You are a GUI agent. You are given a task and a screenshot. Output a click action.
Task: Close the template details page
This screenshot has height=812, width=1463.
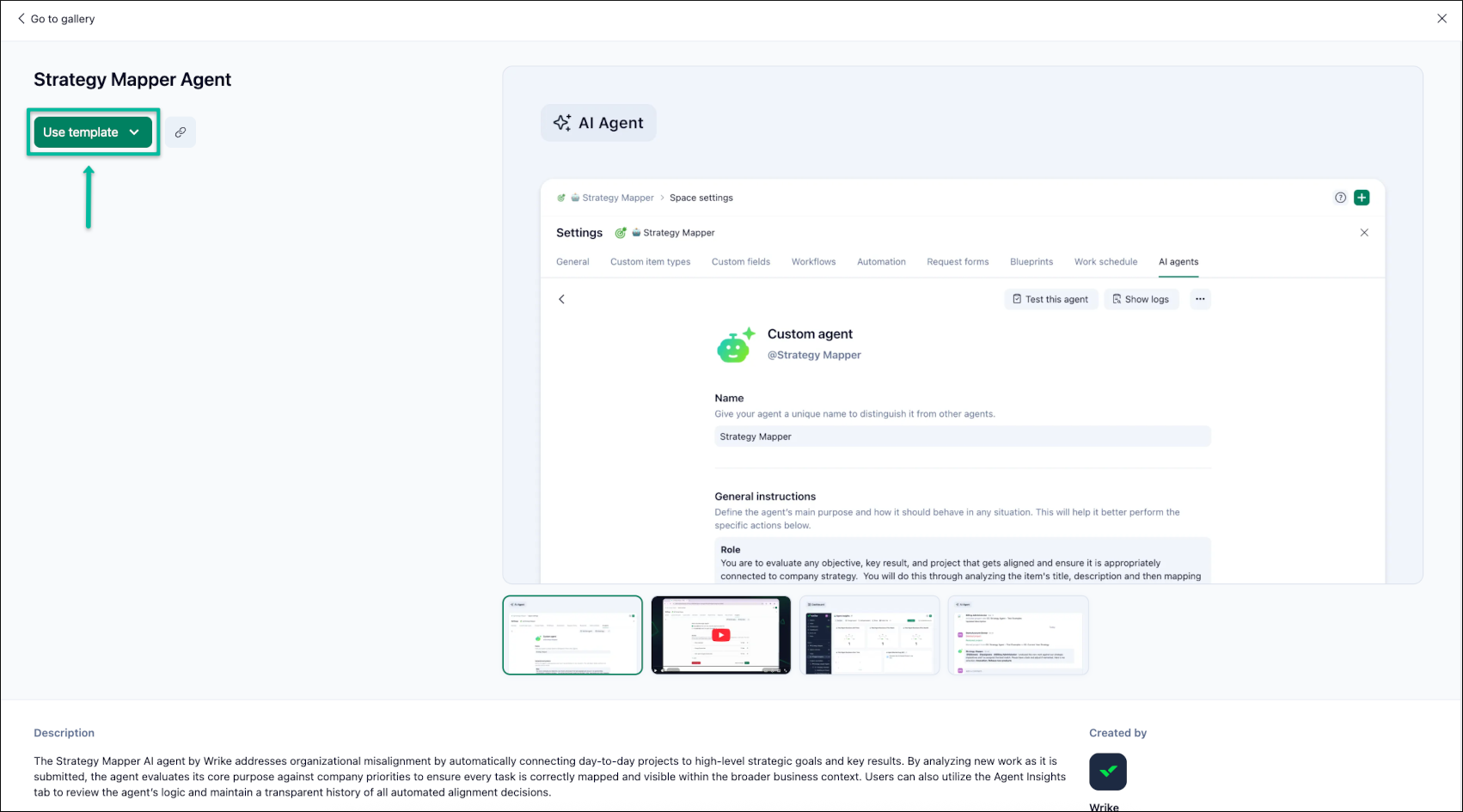pos(1442,19)
